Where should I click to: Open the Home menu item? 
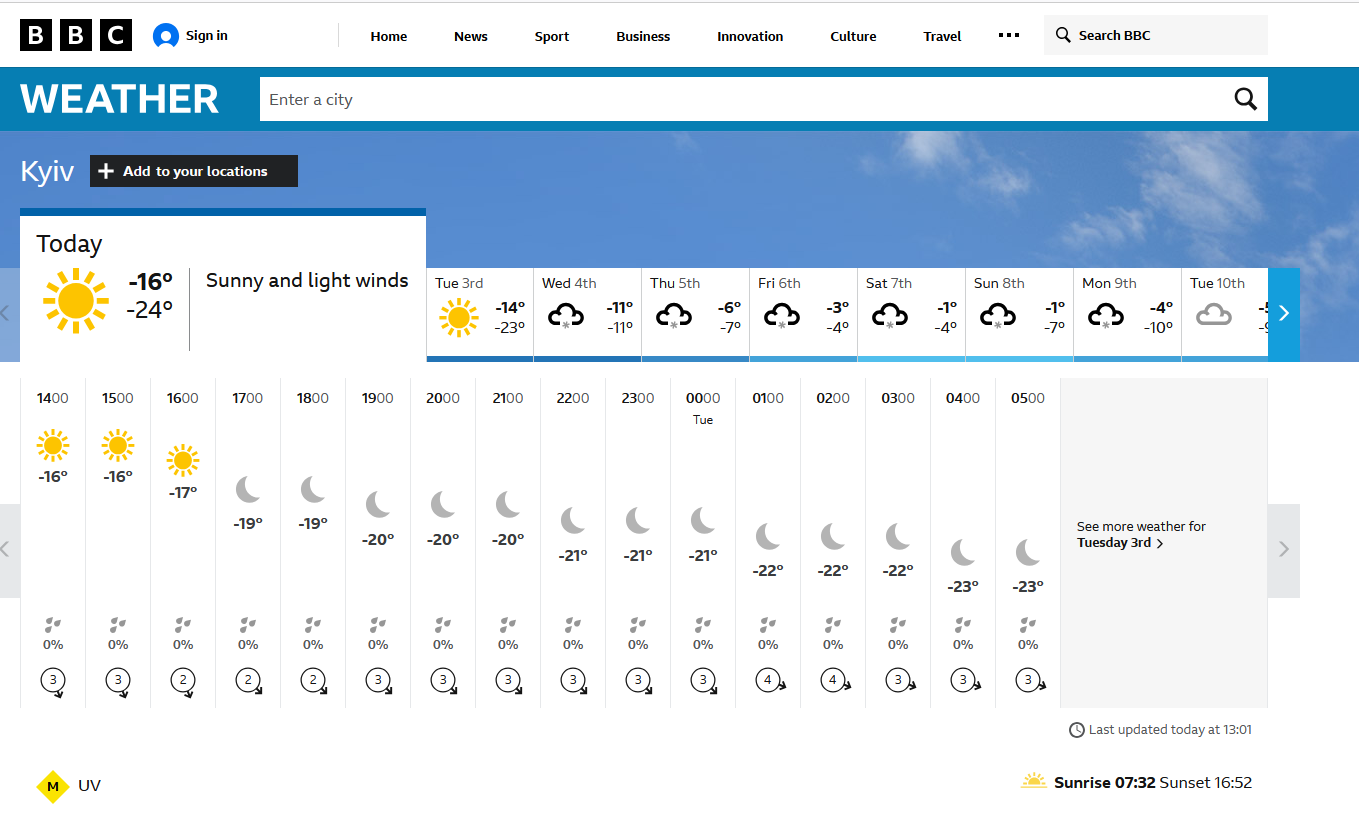(389, 36)
